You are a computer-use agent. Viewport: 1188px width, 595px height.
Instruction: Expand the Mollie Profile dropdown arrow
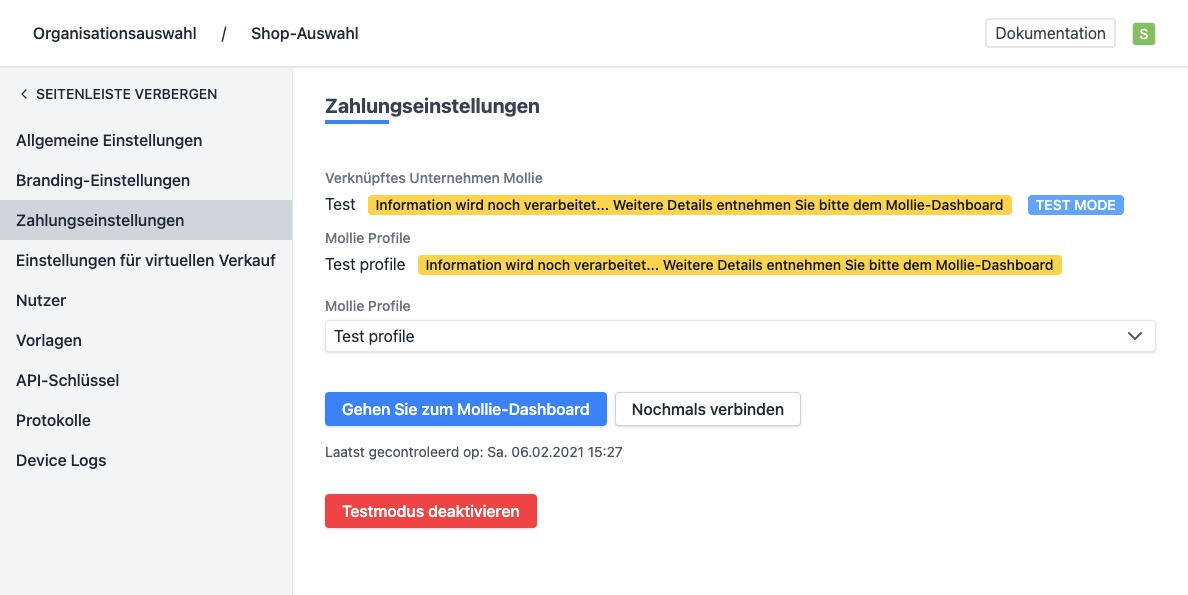tap(1135, 336)
